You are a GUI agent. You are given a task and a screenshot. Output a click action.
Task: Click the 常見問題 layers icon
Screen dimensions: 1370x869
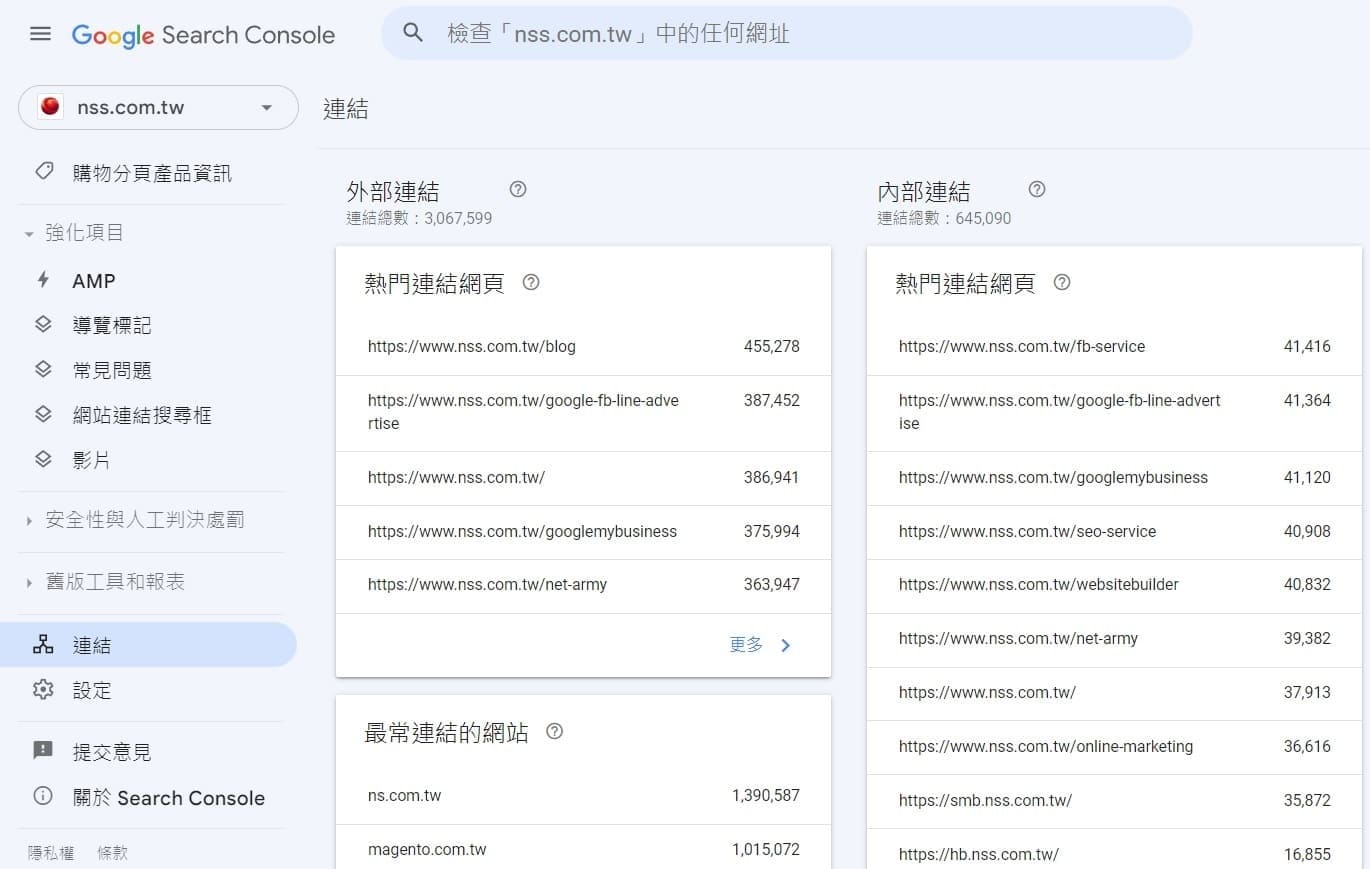coord(43,370)
